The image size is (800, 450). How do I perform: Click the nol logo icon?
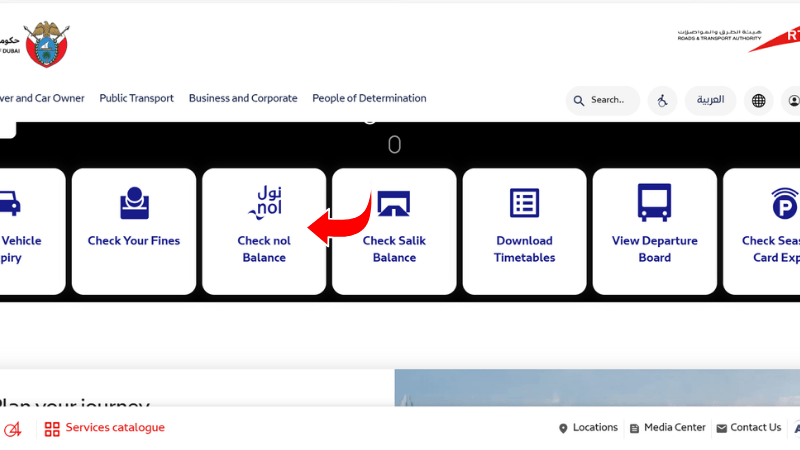pyautogui.click(x=265, y=203)
